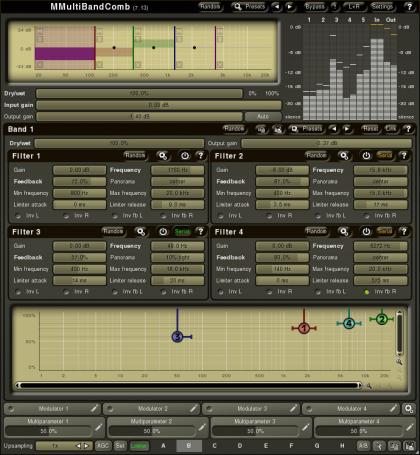Edit Modulator 3 pencil icon
The width and height of the screenshot is (420, 455).
click(x=293, y=408)
